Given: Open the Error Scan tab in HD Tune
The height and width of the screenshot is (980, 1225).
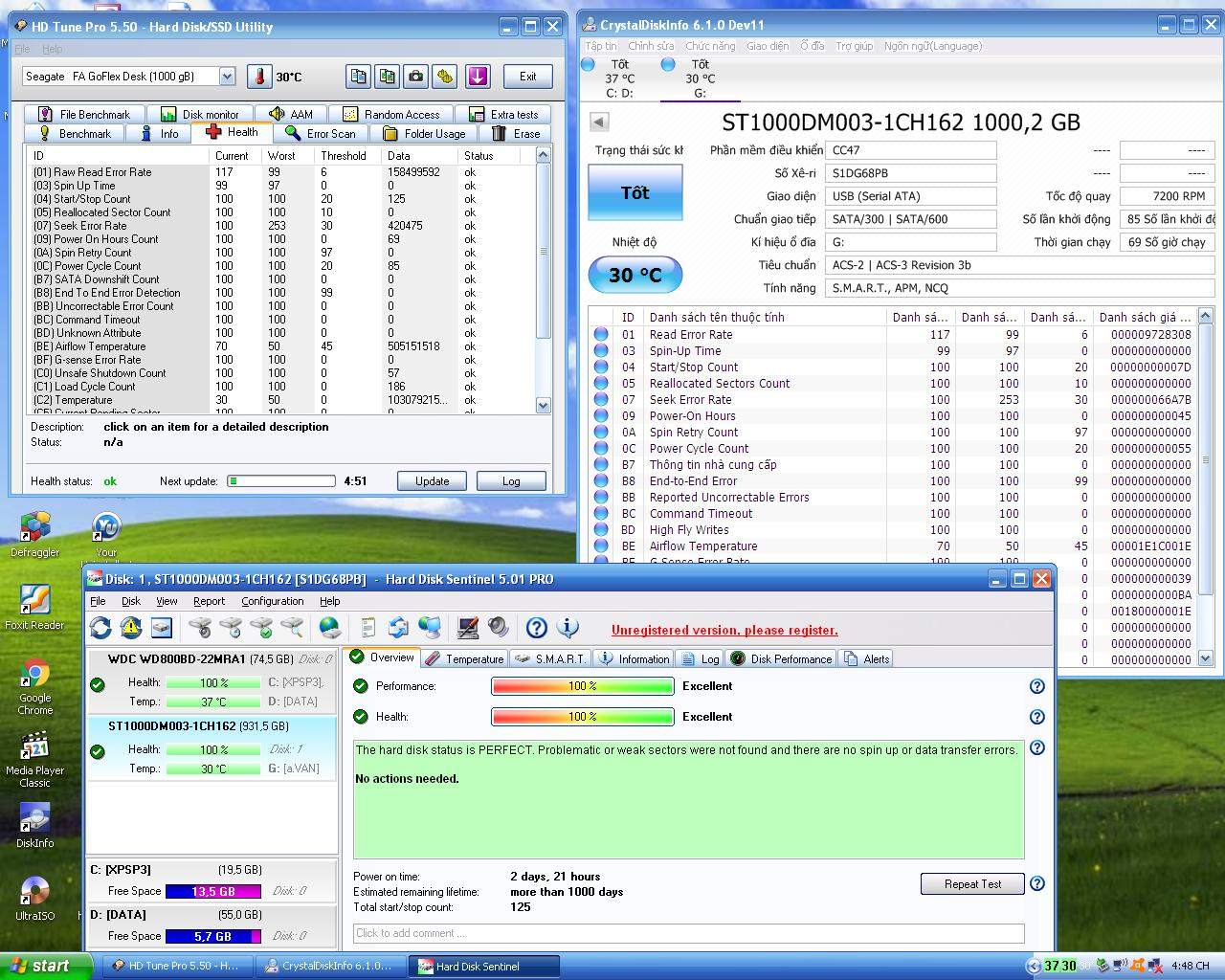Looking at the screenshot, I should [x=320, y=134].
